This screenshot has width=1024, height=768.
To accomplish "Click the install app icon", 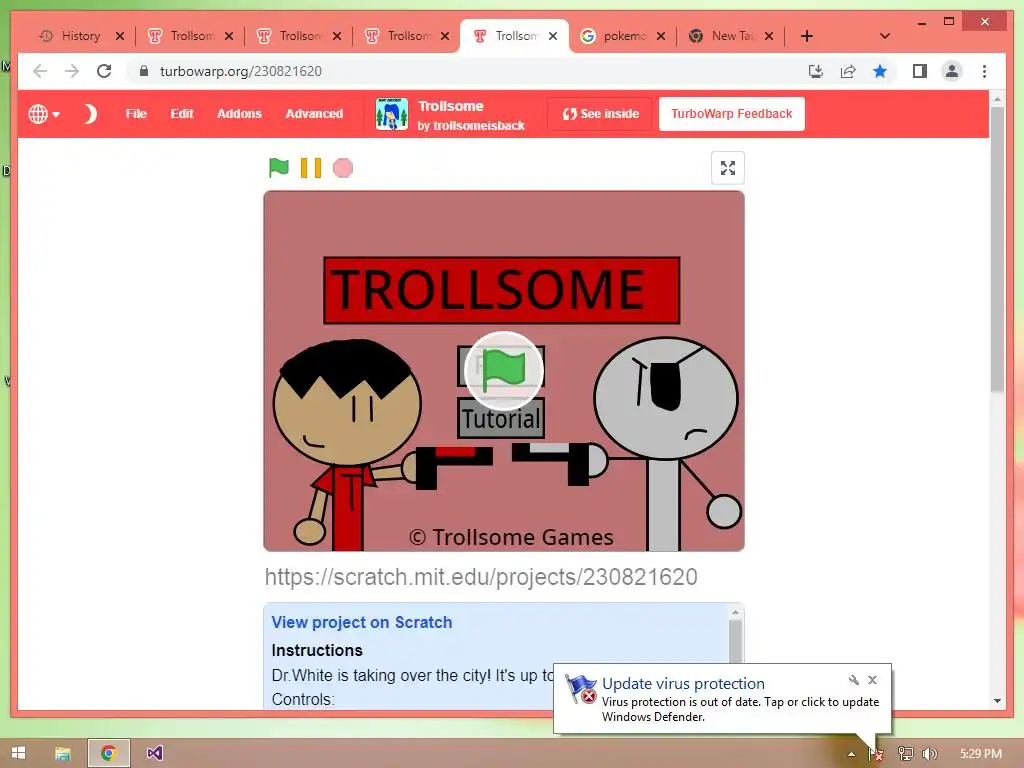I will pos(816,71).
